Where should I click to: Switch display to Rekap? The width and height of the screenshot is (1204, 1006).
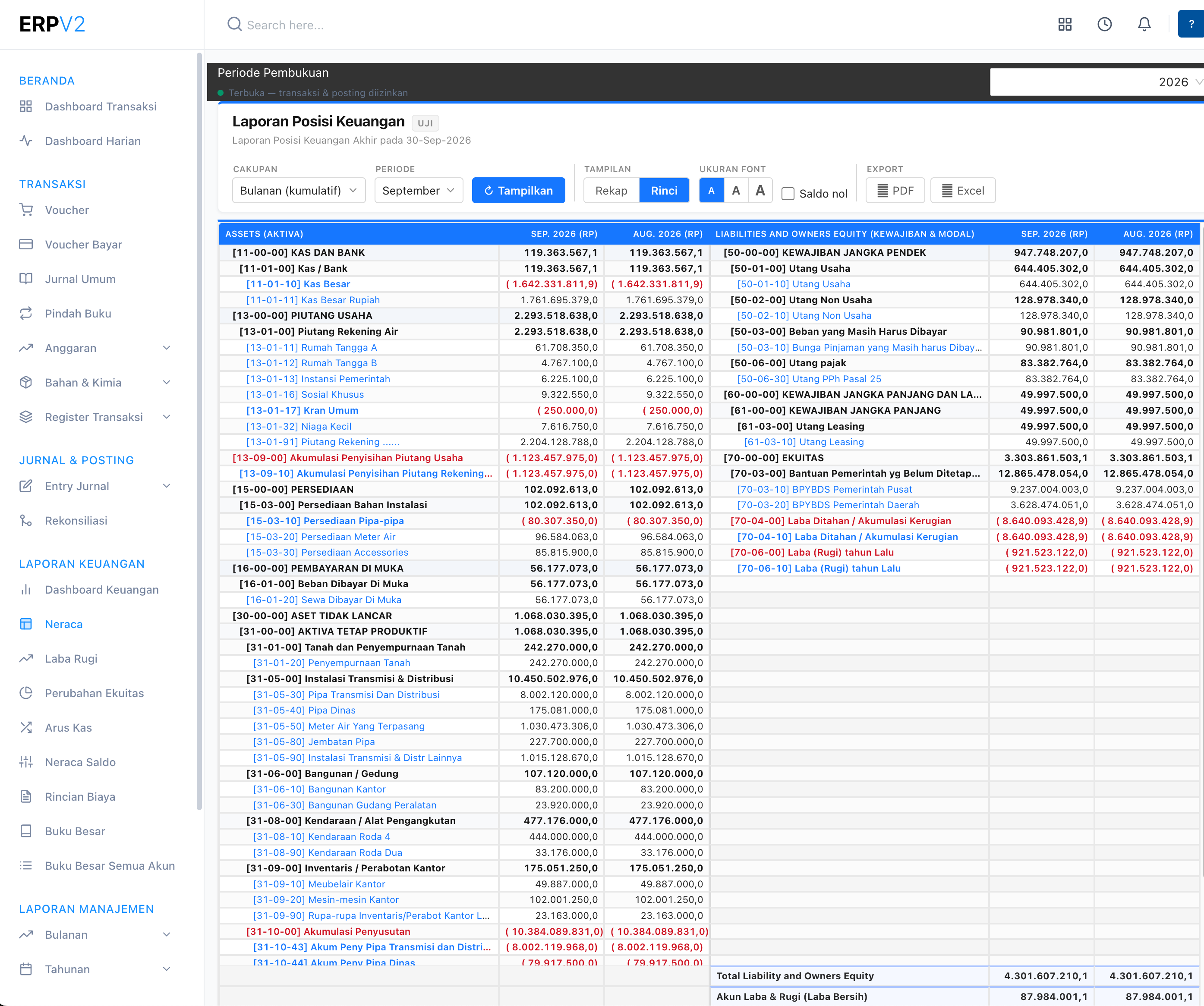(x=611, y=191)
